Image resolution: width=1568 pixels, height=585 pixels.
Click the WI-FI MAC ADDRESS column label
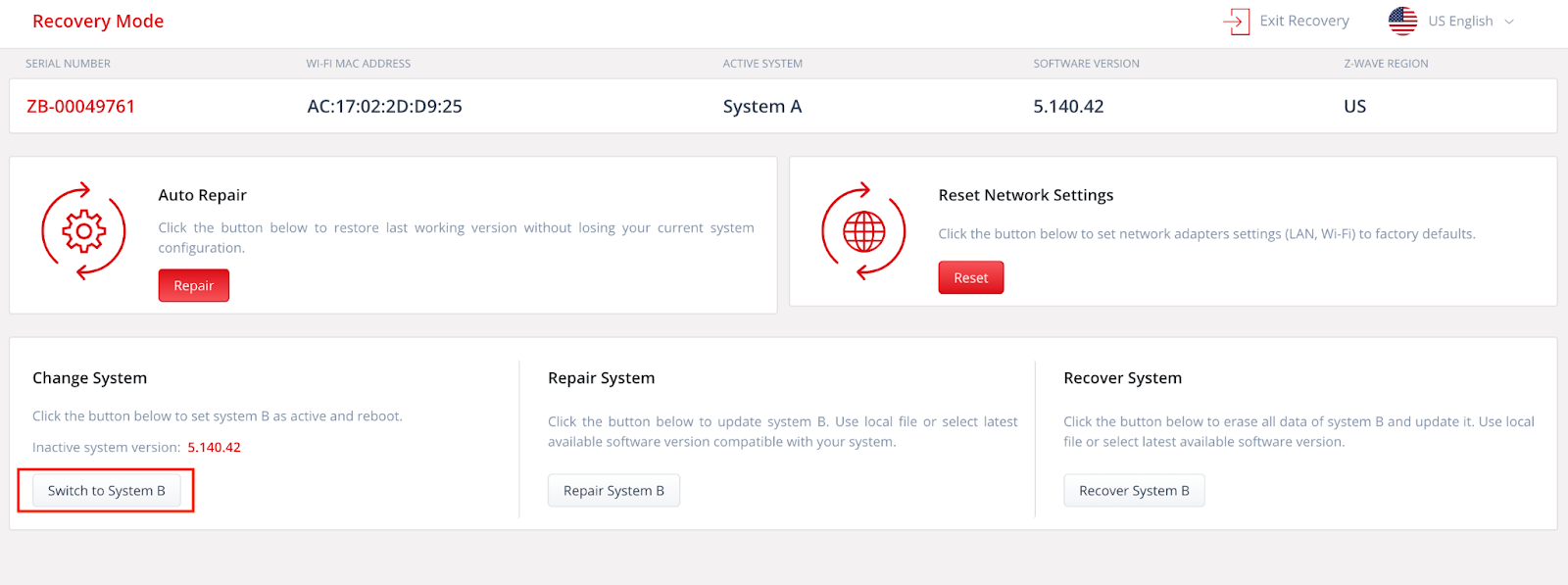[x=358, y=64]
